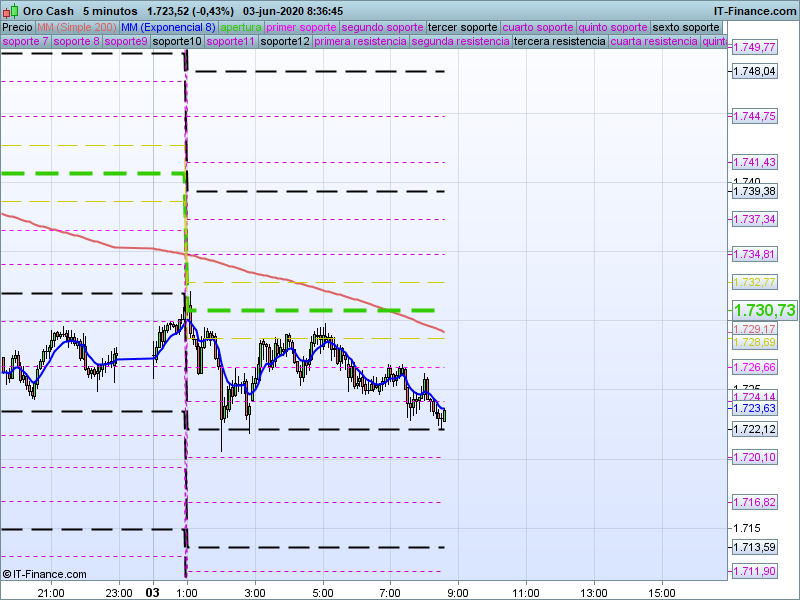Click the 5 minutos timeframe text
Screen dimensions: 800x600
pyautogui.click(x=110, y=10)
